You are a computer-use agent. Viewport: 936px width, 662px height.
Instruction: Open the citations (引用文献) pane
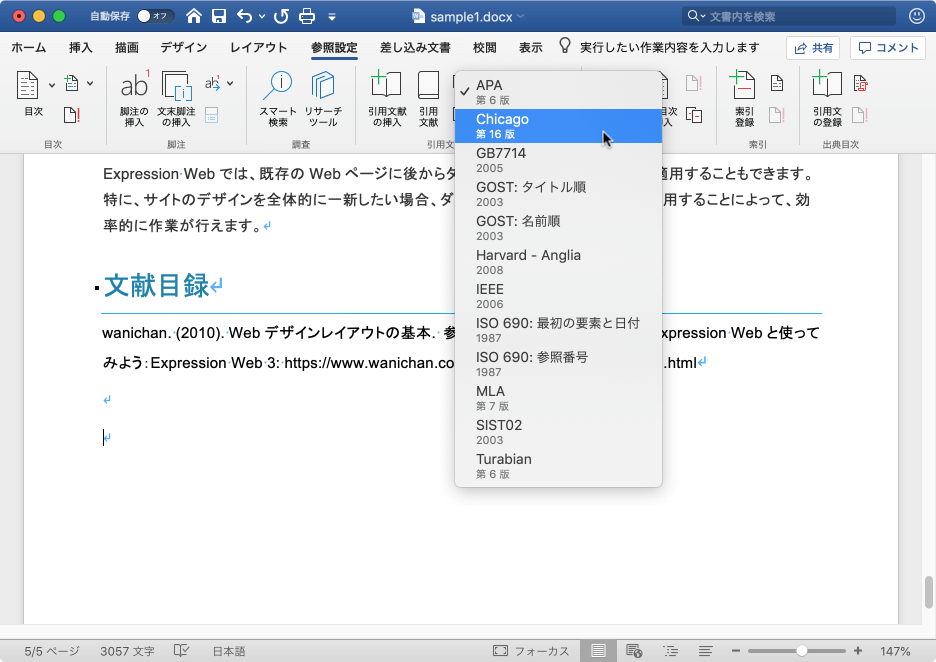coord(429,98)
